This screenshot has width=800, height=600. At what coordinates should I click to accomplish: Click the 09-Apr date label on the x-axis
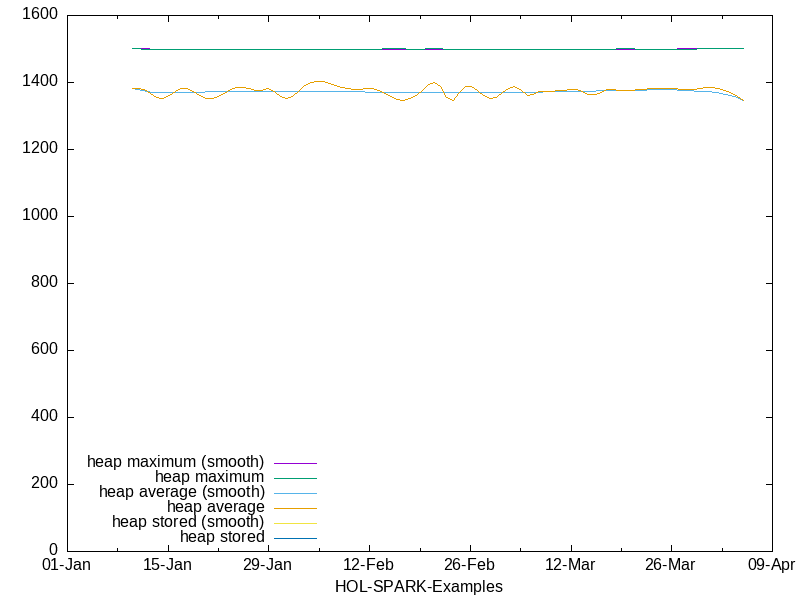coord(771,566)
